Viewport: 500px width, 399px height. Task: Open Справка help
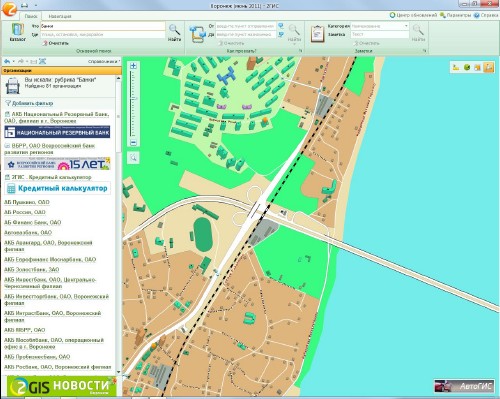486,15
